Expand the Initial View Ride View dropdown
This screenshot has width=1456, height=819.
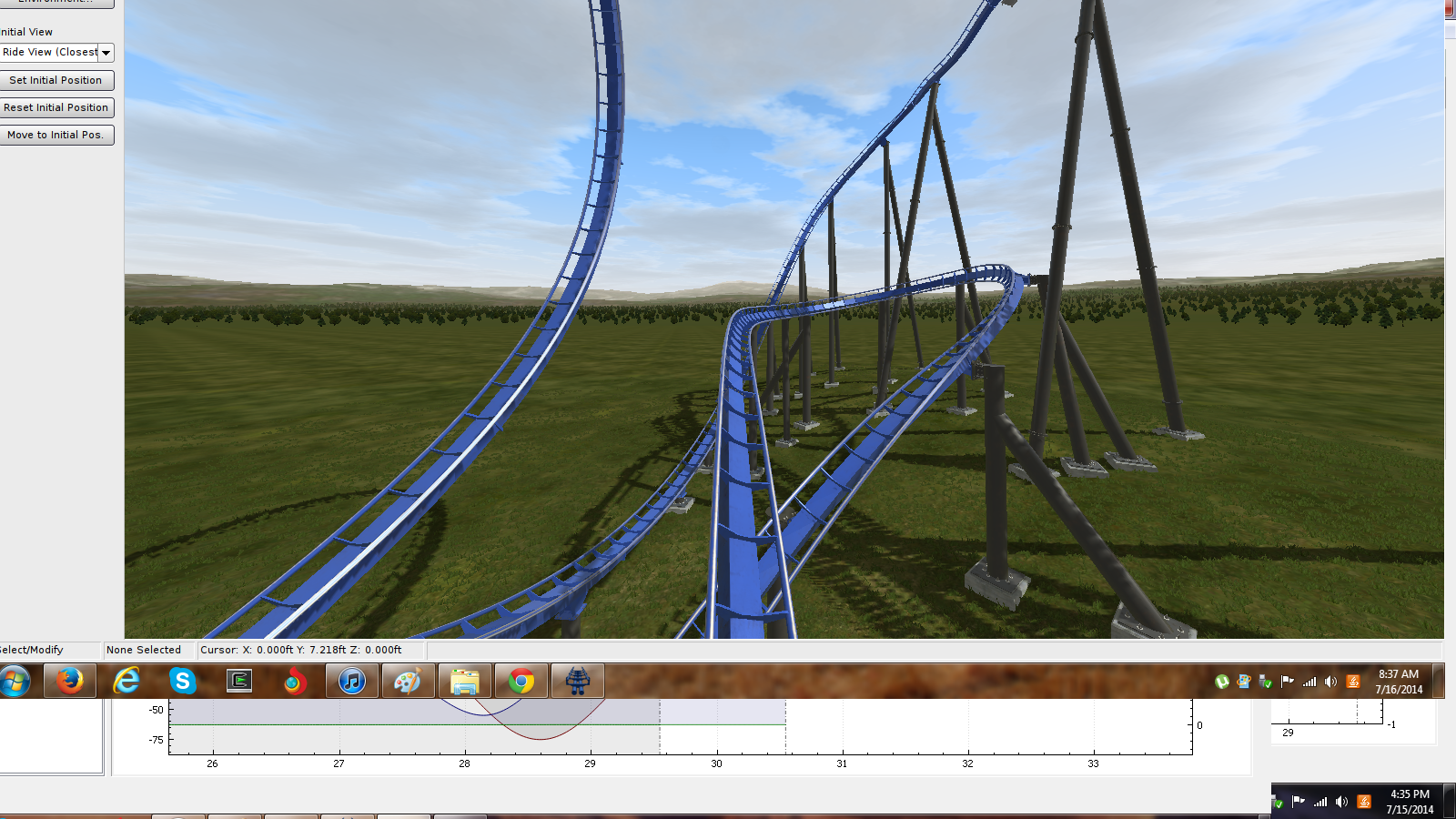[106, 53]
